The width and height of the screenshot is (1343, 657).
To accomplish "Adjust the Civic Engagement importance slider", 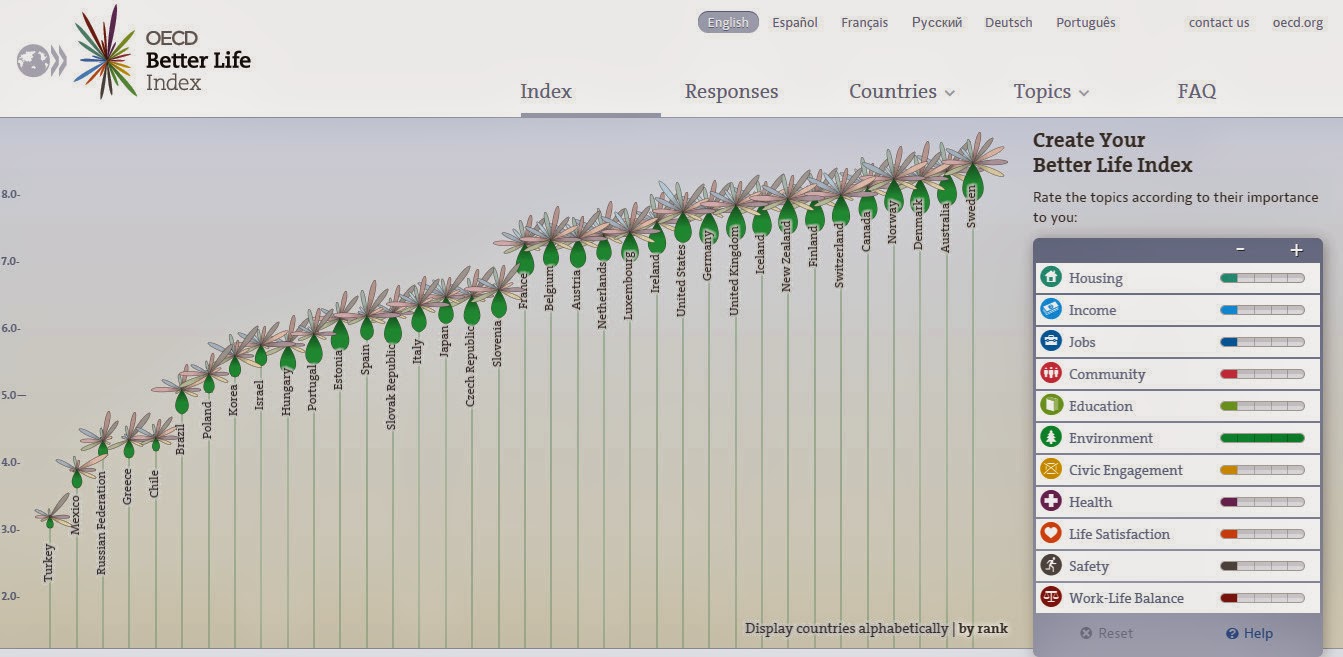I will pyautogui.click(x=1262, y=470).
